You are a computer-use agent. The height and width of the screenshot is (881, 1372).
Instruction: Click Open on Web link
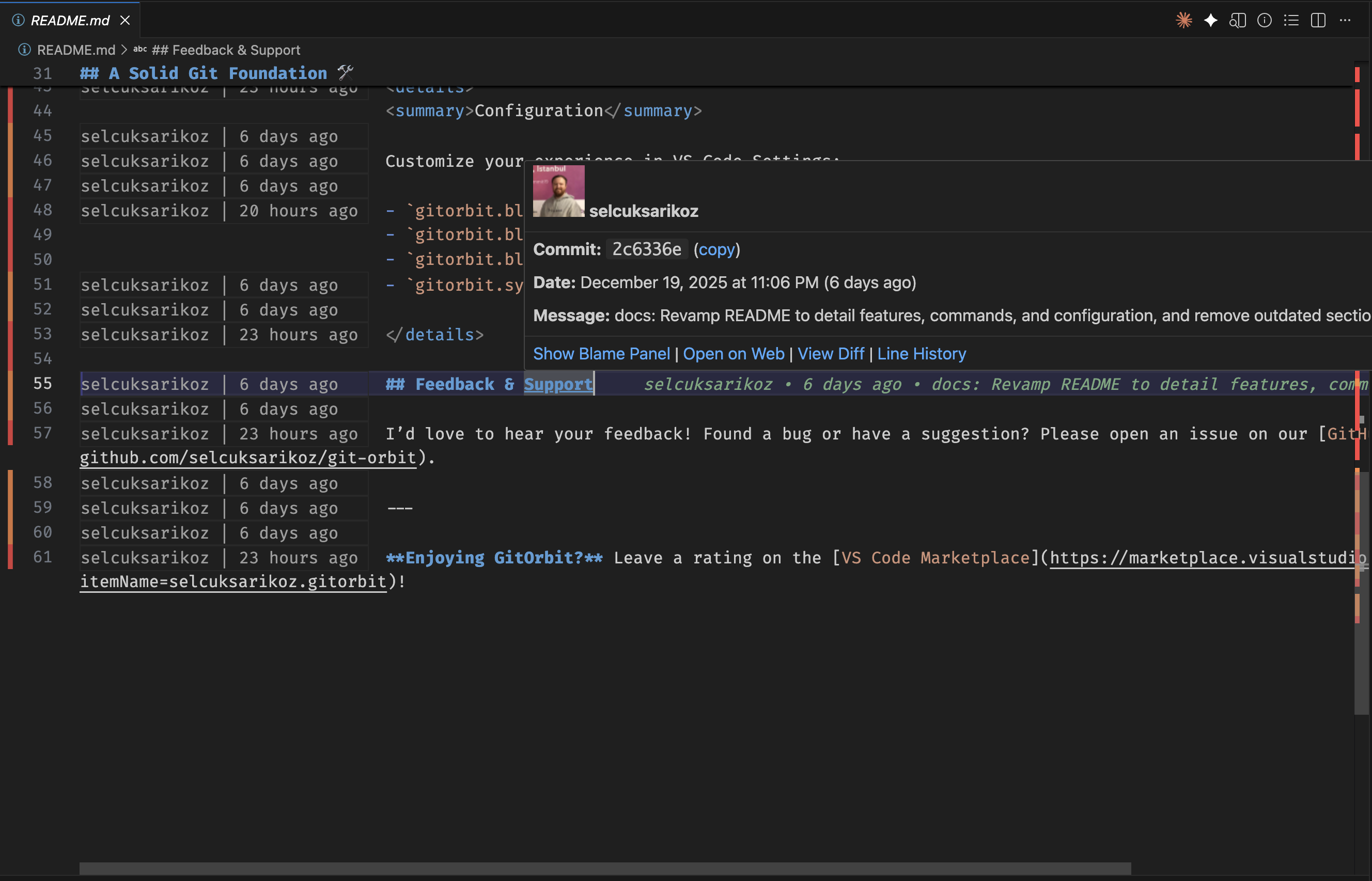point(733,354)
